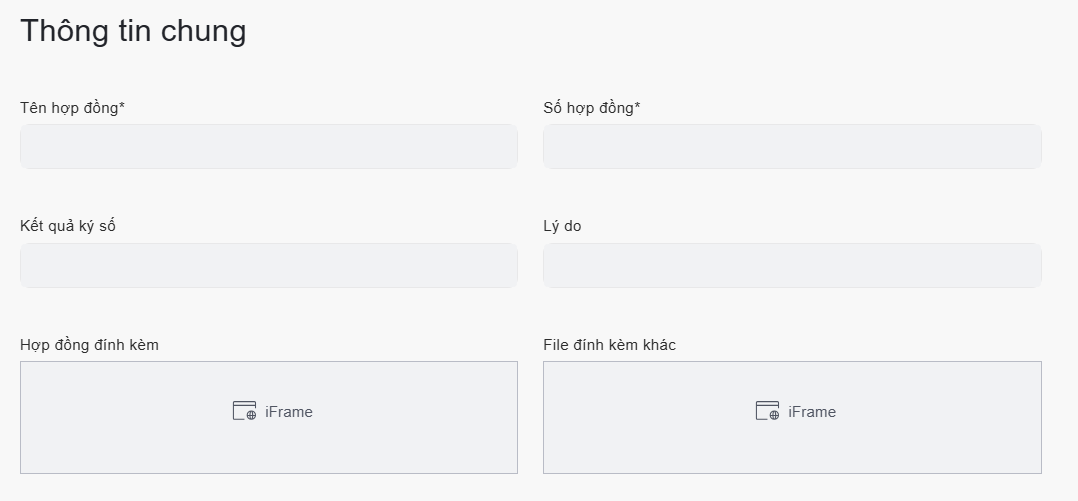
Task: Click the 'Lý do' label
Action: (x=562, y=226)
